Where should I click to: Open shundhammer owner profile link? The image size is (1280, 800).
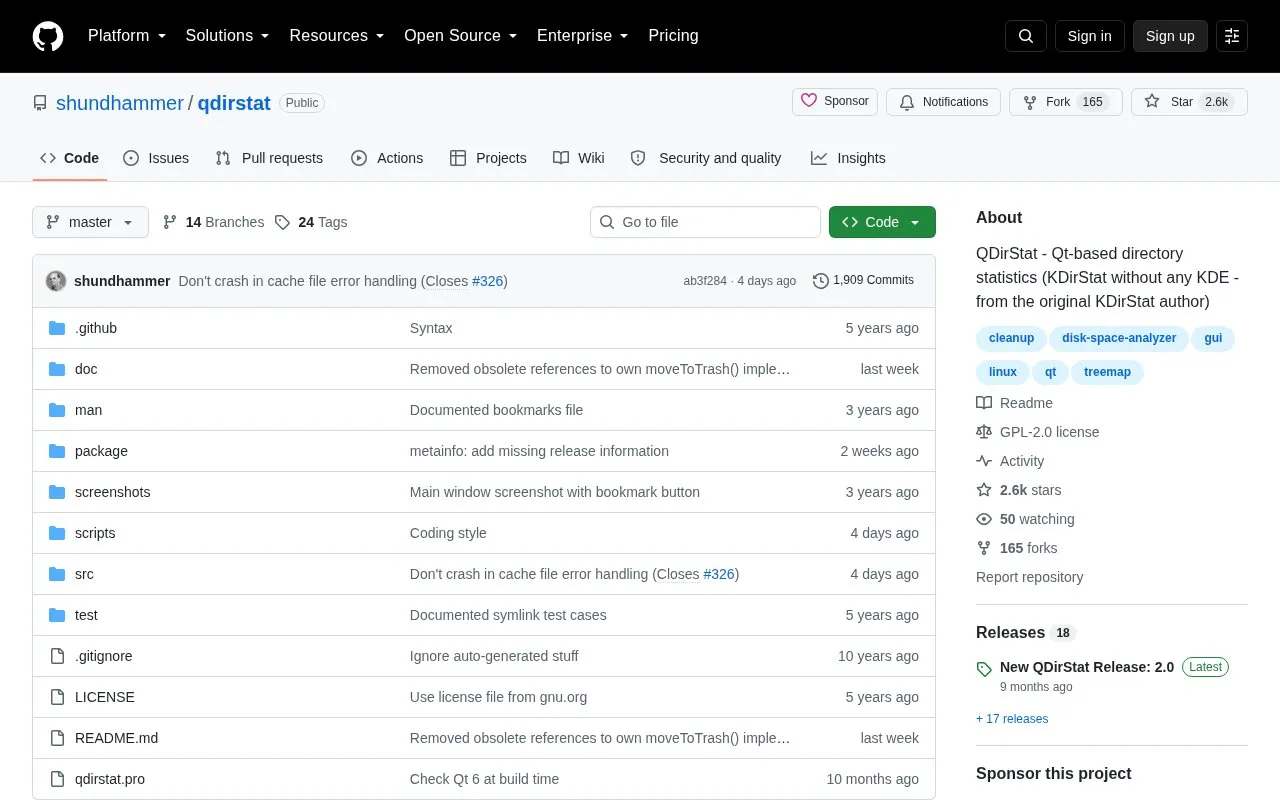tap(120, 103)
